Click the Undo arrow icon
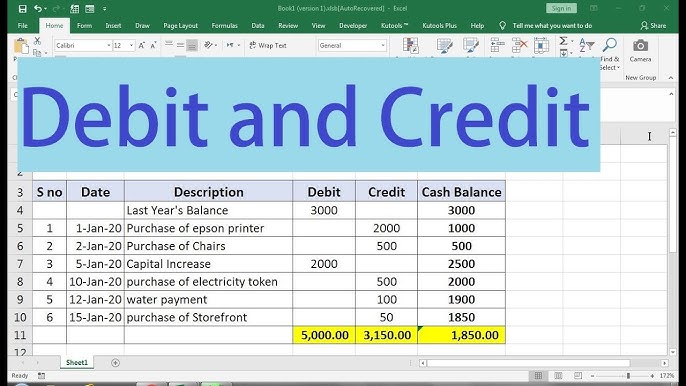 (38, 8)
